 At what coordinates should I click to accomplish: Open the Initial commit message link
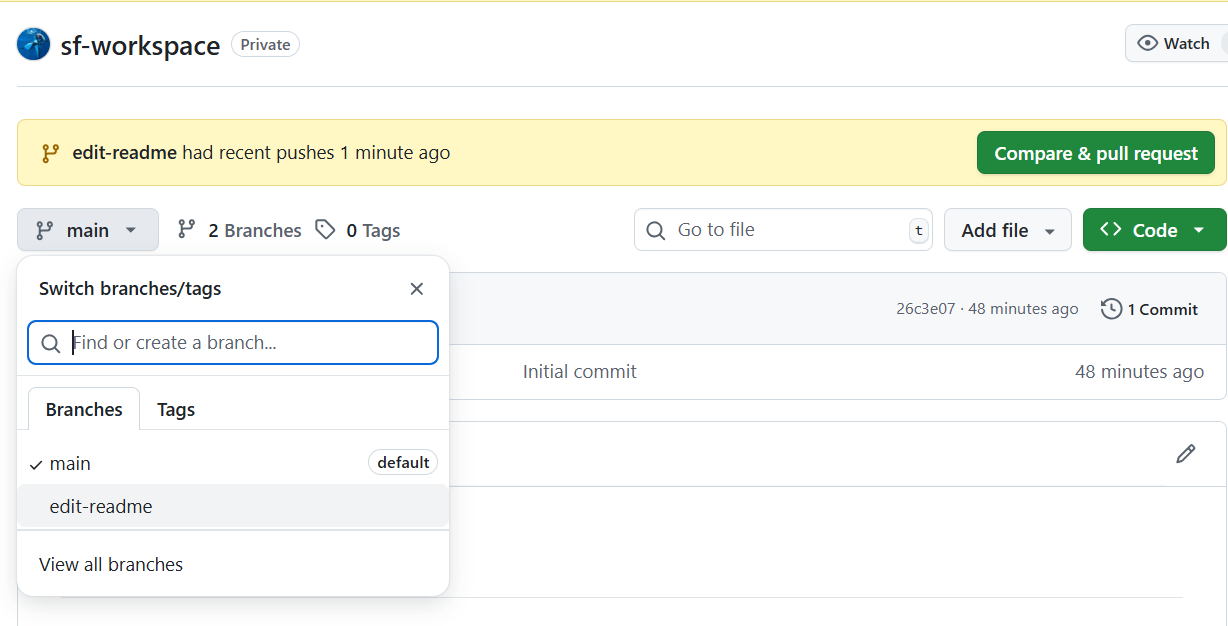coord(580,372)
